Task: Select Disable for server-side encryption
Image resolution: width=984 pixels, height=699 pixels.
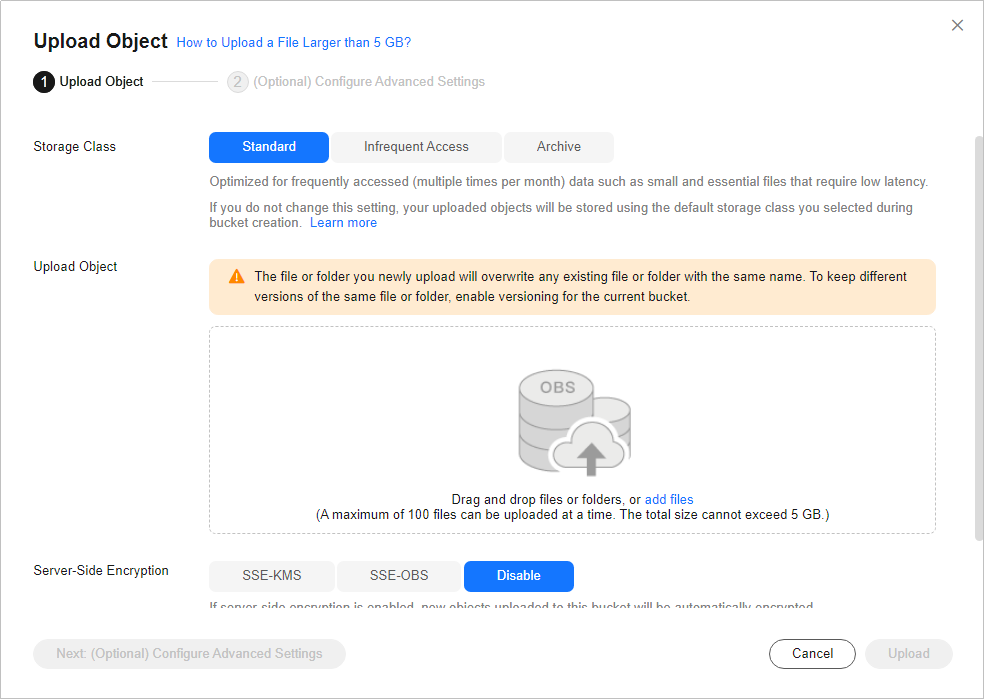Action: (518, 576)
